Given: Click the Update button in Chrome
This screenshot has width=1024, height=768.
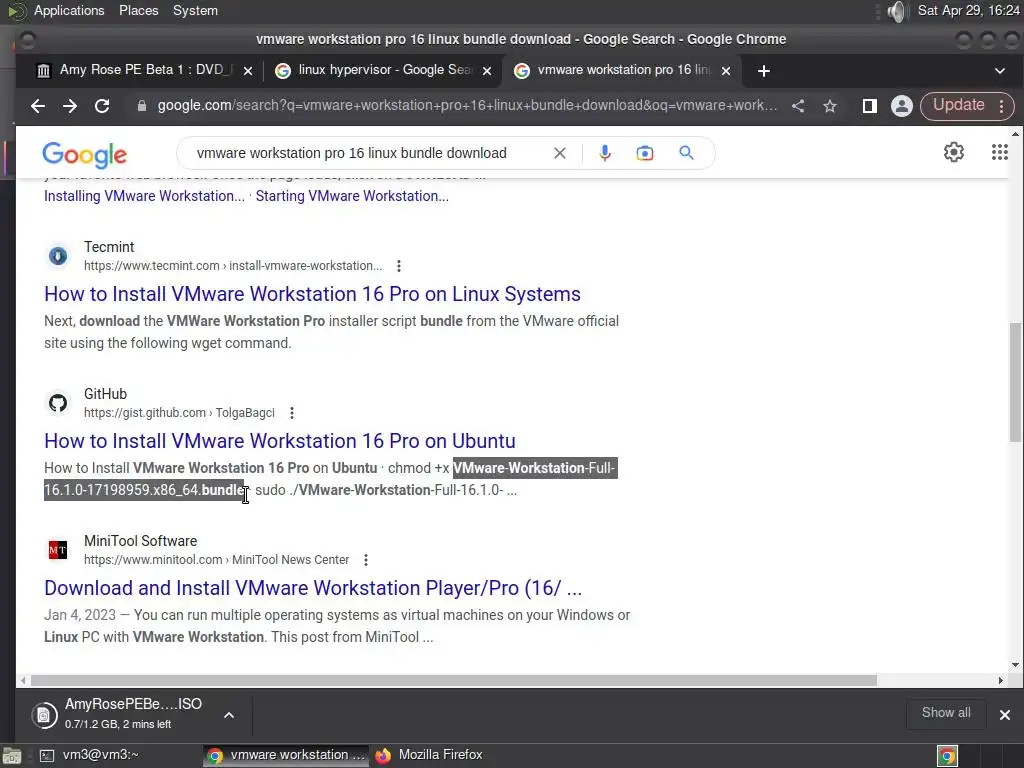Looking at the screenshot, I should tap(958, 105).
